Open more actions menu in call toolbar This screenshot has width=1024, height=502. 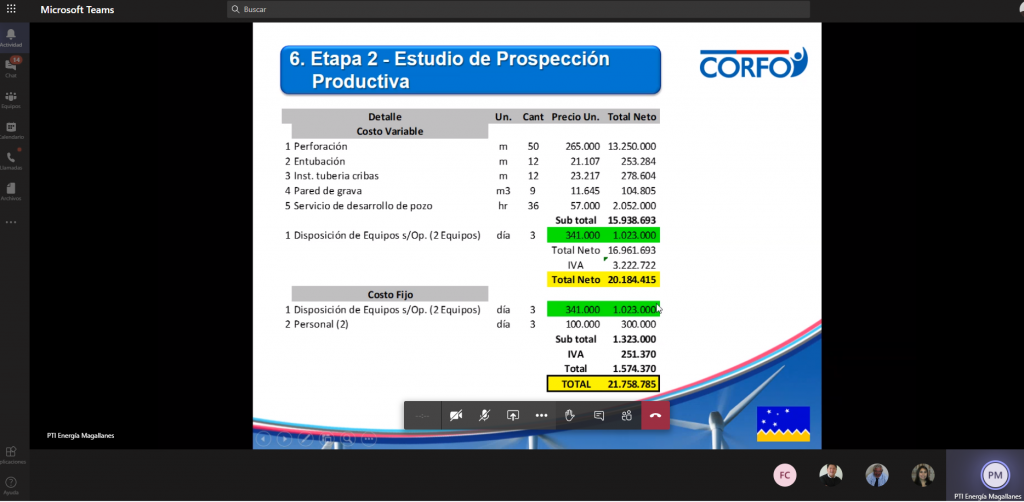[x=541, y=415]
